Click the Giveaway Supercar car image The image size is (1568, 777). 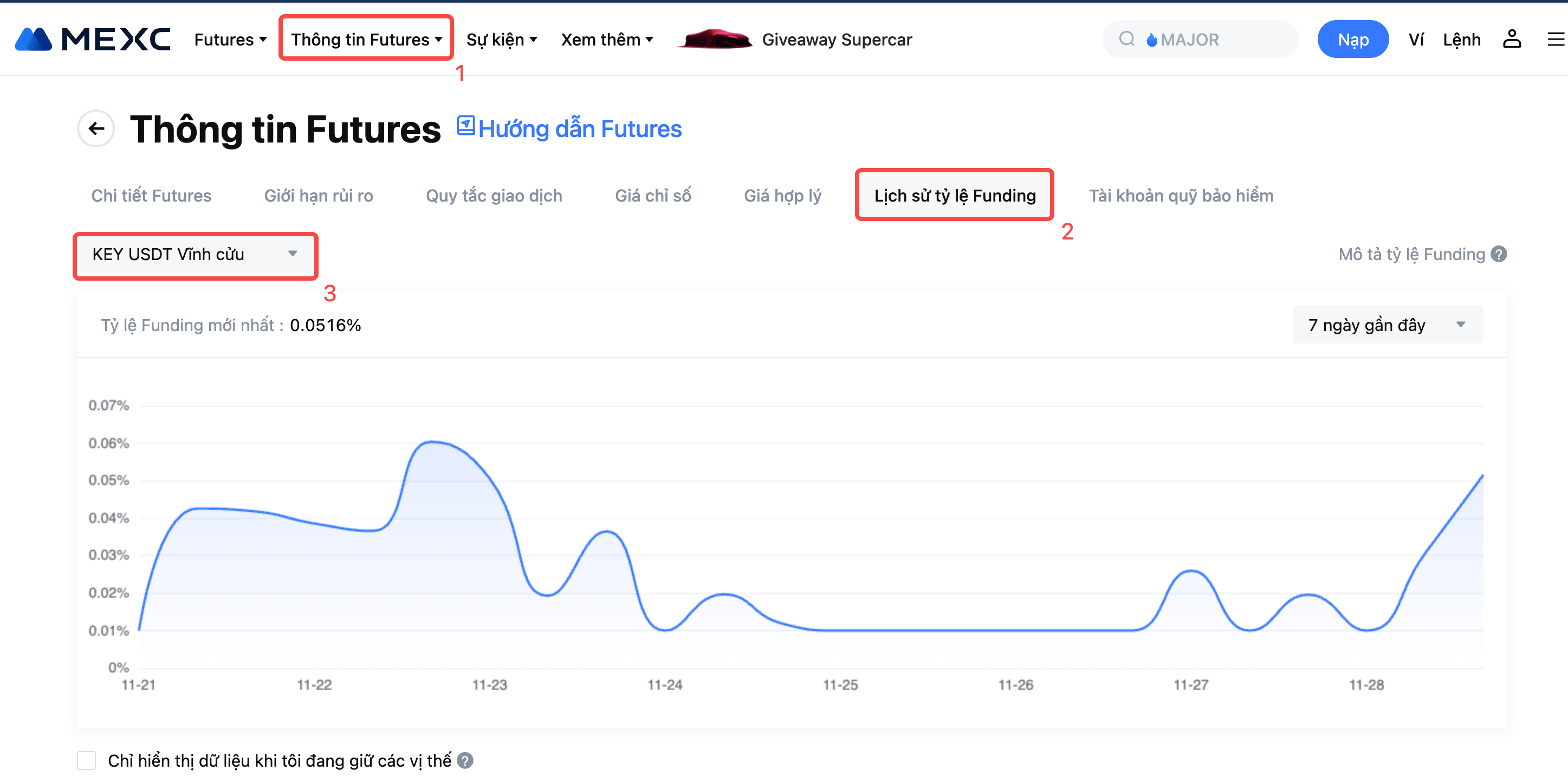[x=716, y=40]
